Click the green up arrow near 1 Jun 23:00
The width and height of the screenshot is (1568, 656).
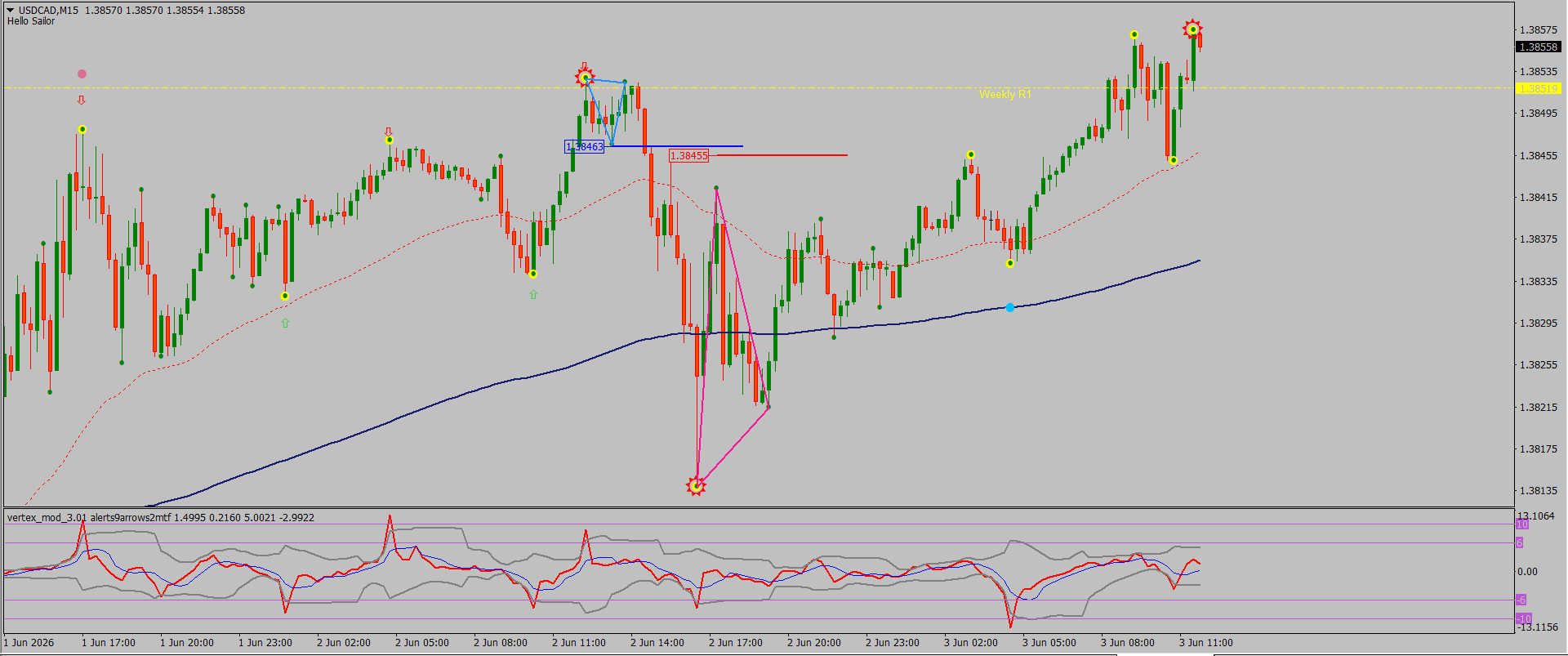[x=285, y=324]
